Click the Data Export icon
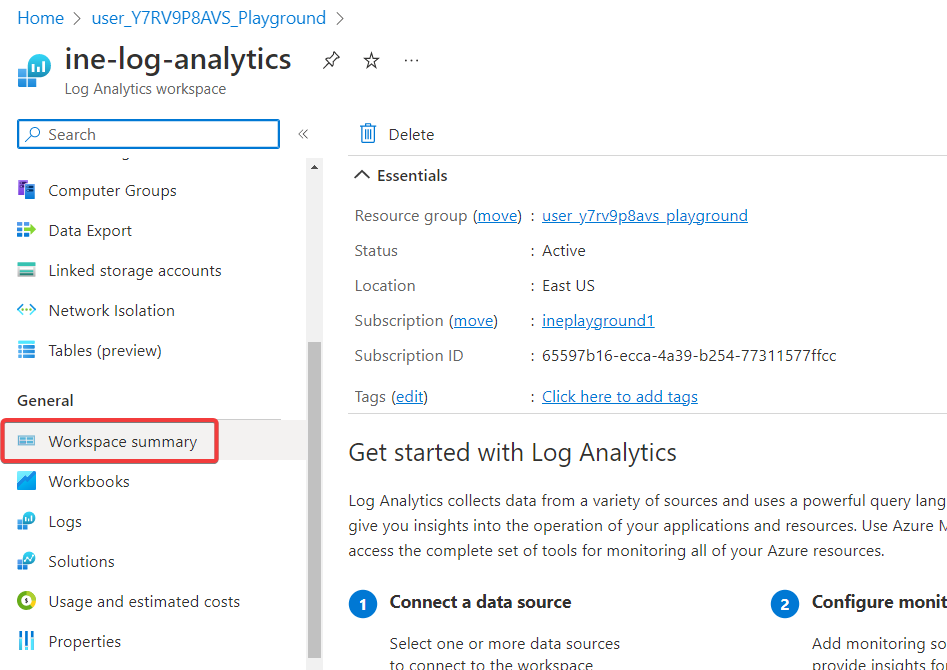Screen dimensions: 947x670 (27, 230)
